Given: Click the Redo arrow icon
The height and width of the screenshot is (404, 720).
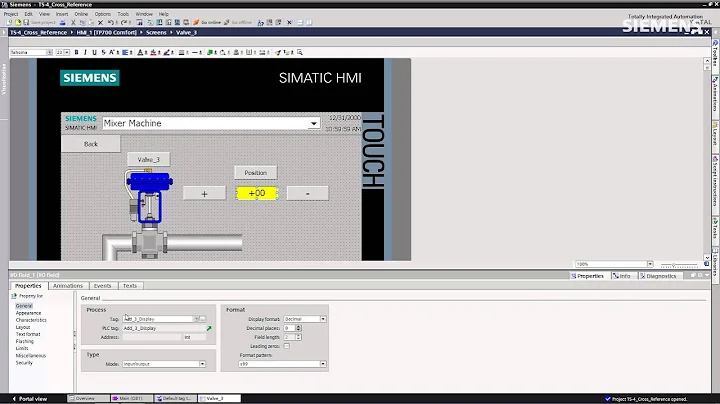Looking at the screenshot, I should [x=124, y=22].
